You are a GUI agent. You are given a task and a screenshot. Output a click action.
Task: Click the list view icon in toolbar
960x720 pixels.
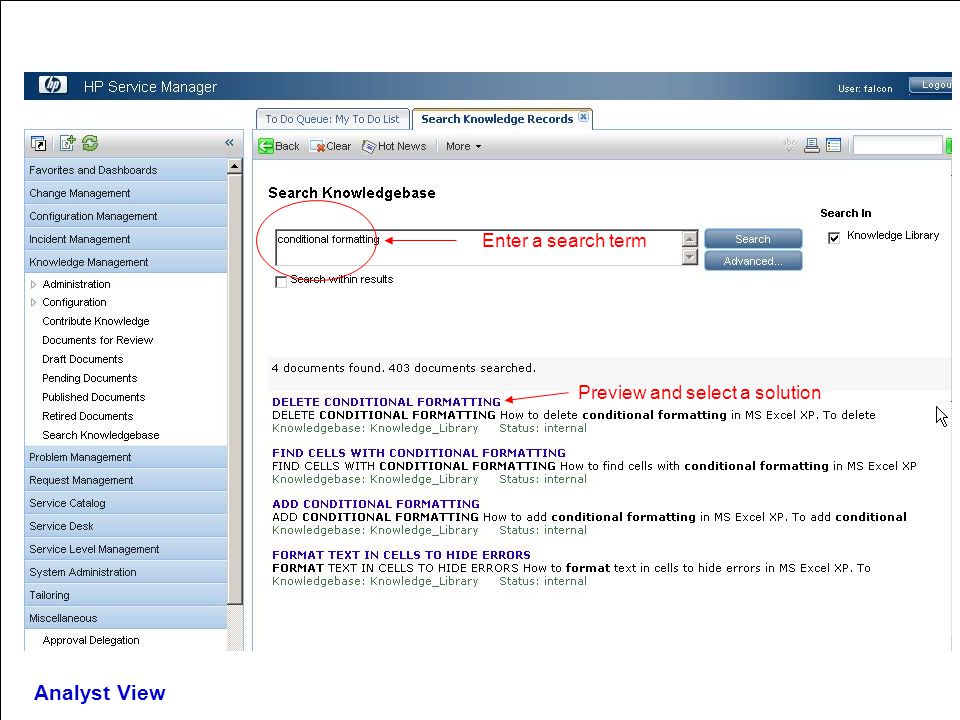click(x=833, y=145)
